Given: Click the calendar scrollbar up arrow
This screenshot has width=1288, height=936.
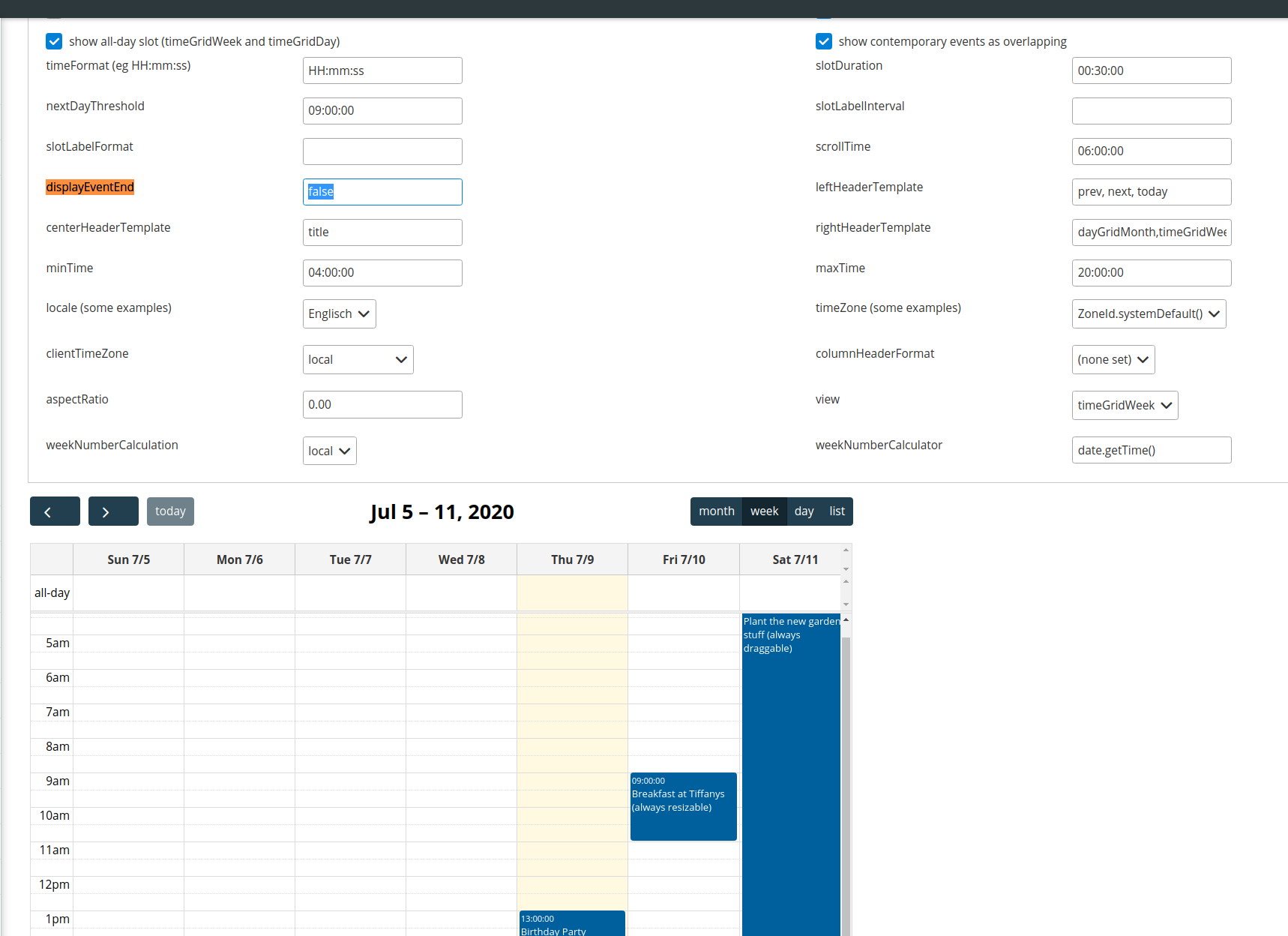Looking at the screenshot, I should point(846,621).
